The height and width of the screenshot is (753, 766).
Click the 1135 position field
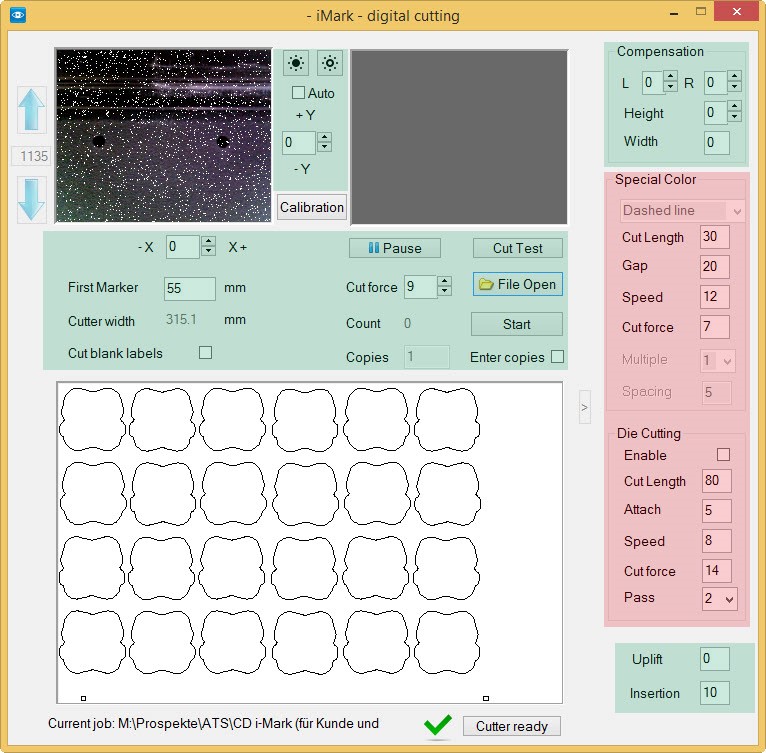coord(32,156)
